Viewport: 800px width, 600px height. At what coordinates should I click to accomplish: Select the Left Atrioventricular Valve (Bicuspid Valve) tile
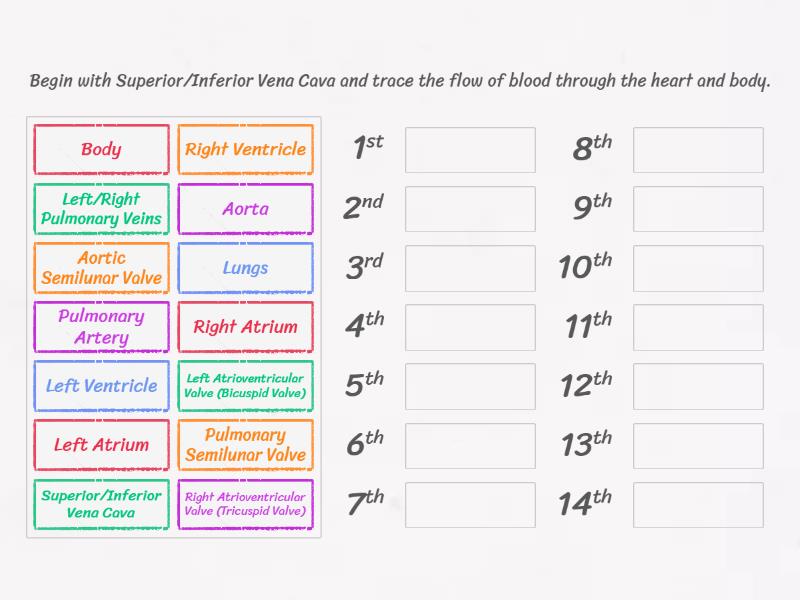click(x=245, y=386)
